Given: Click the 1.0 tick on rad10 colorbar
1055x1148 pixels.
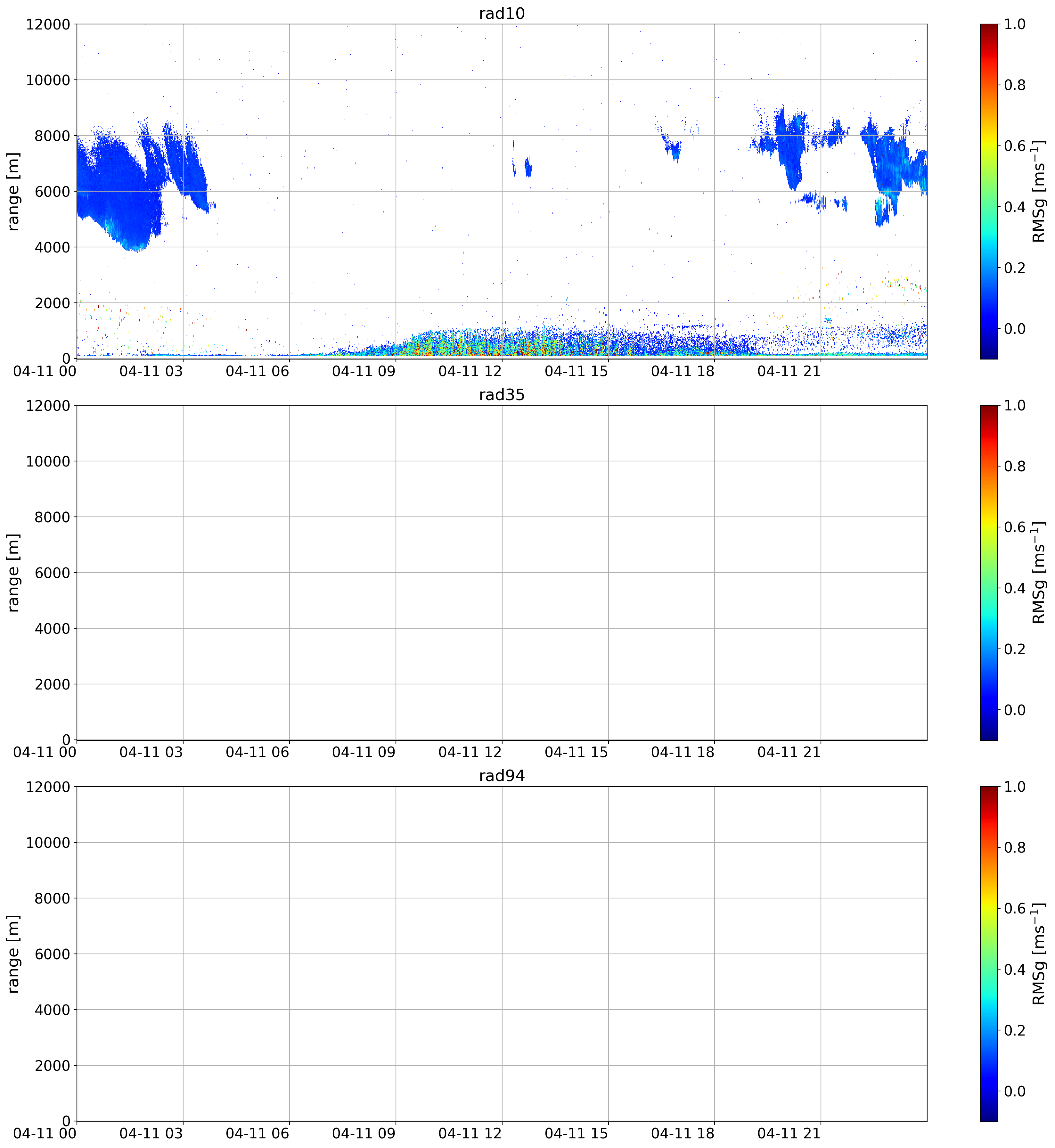Looking at the screenshot, I should (x=1015, y=24).
